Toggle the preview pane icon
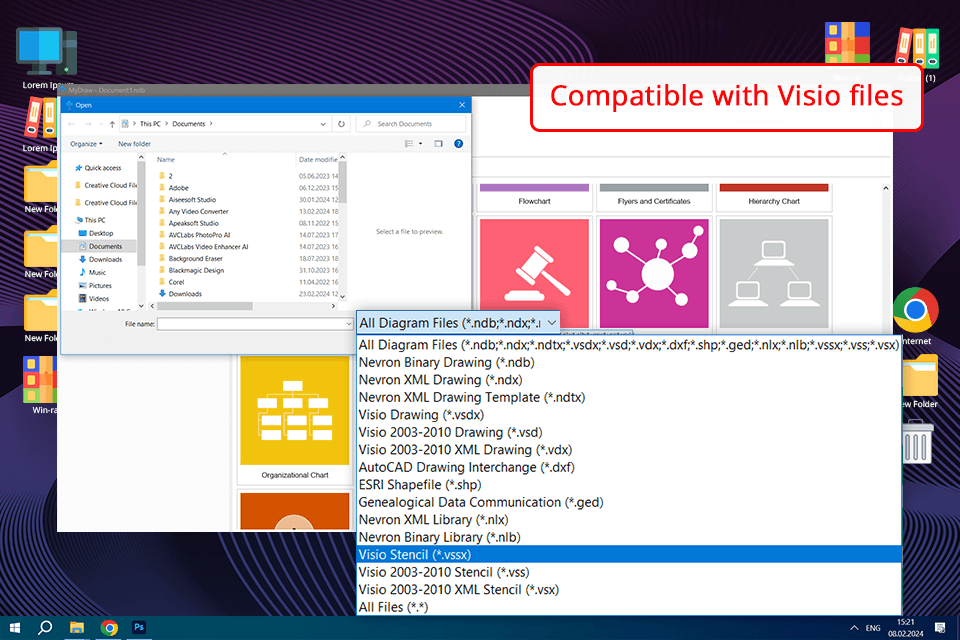The width and height of the screenshot is (960, 640). coord(438,143)
